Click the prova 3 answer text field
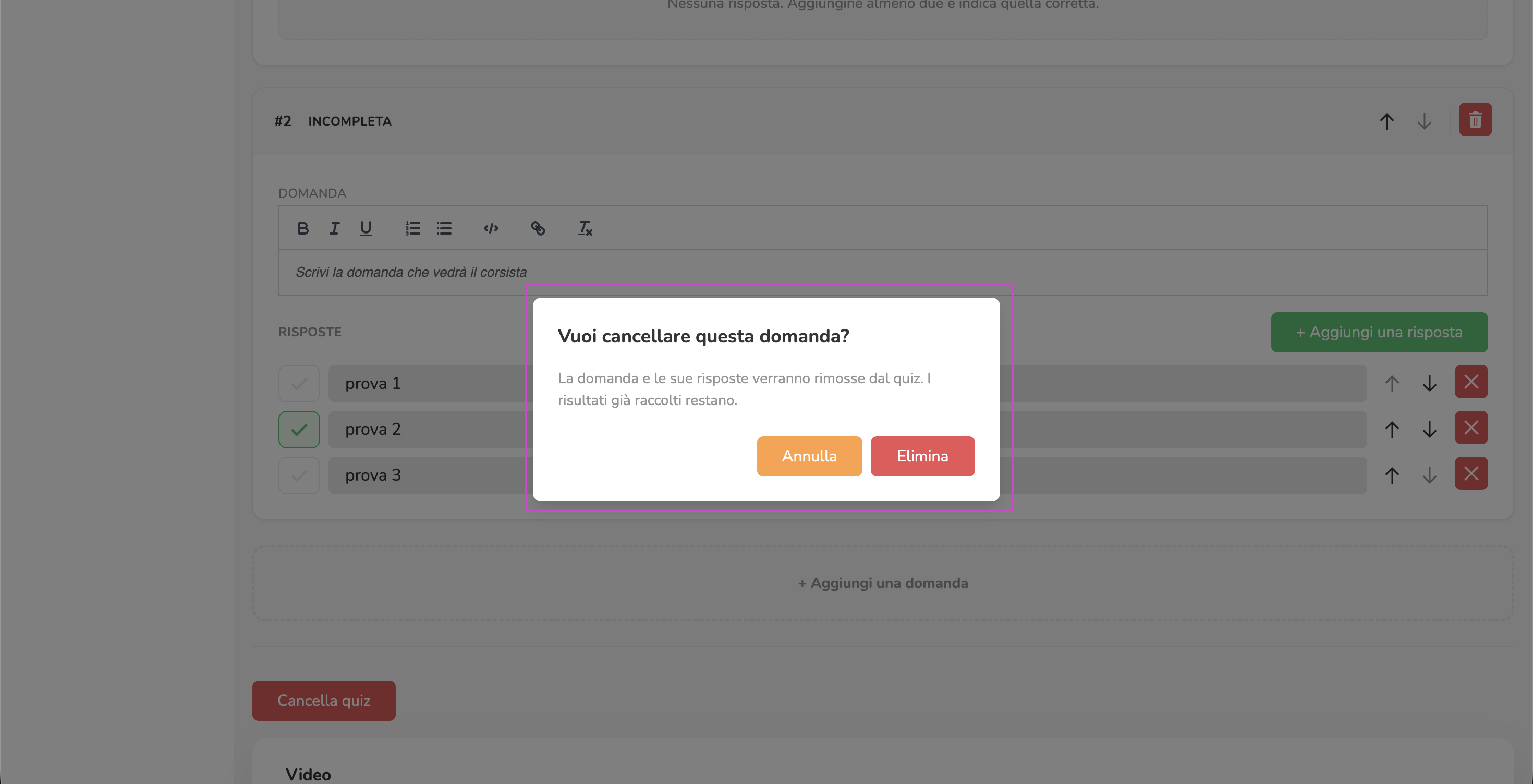 pos(847,475)
